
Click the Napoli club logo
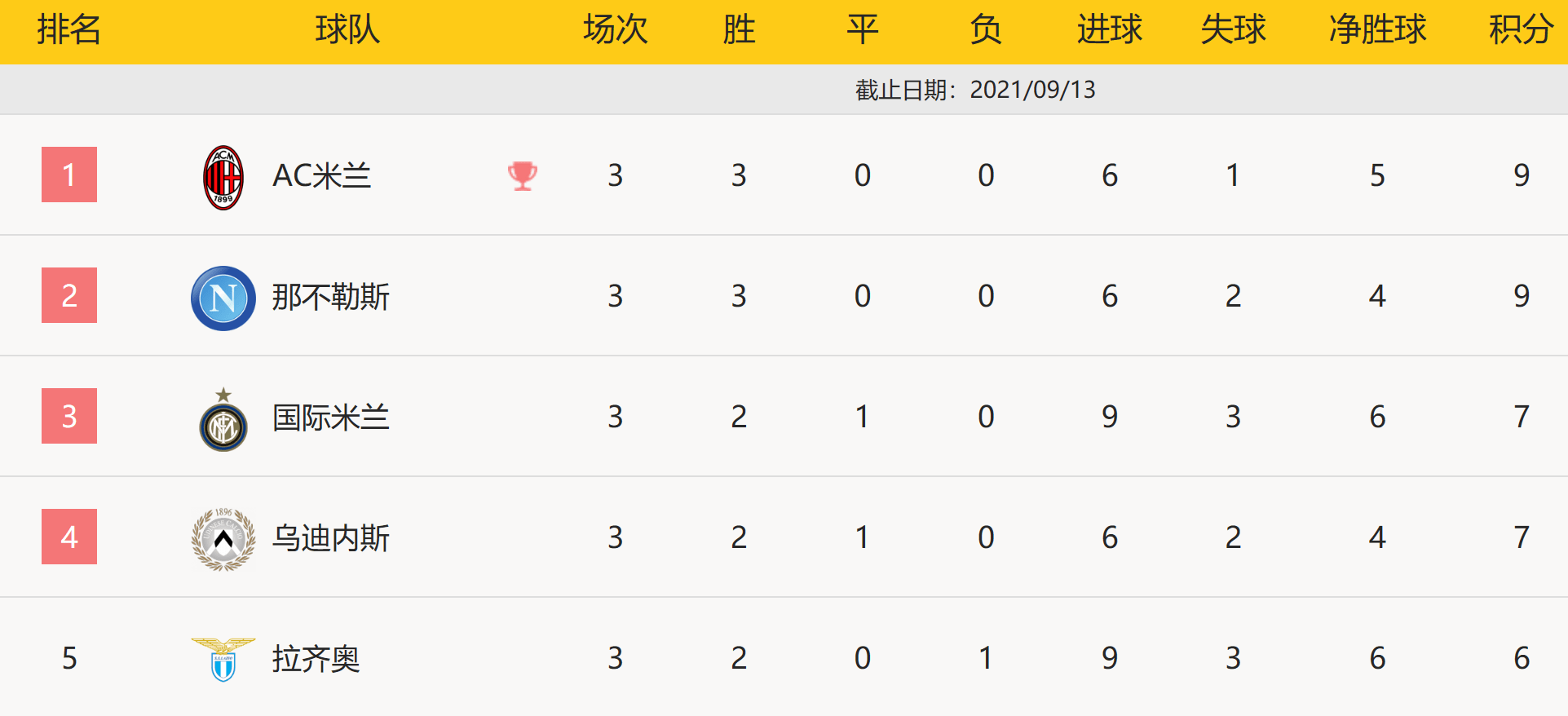pyautogui.click(x=223, y=298)
